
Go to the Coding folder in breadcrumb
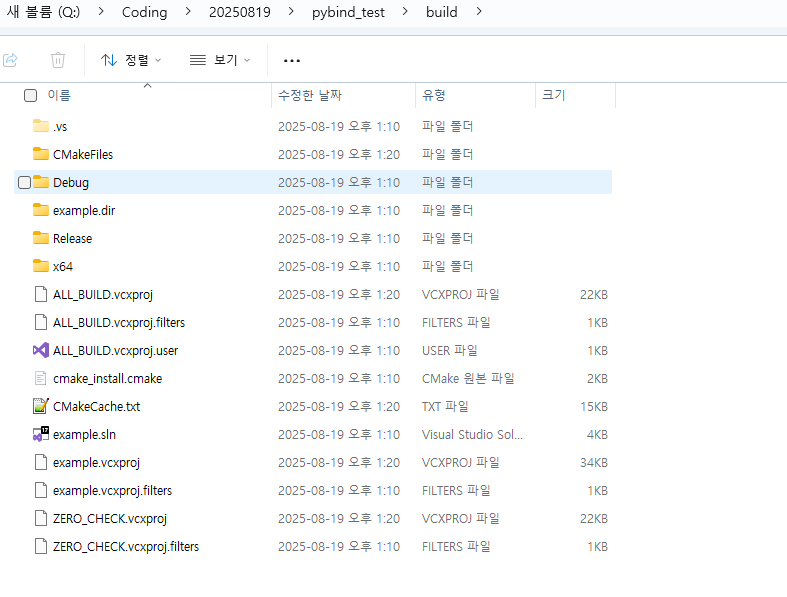[145, 12]
